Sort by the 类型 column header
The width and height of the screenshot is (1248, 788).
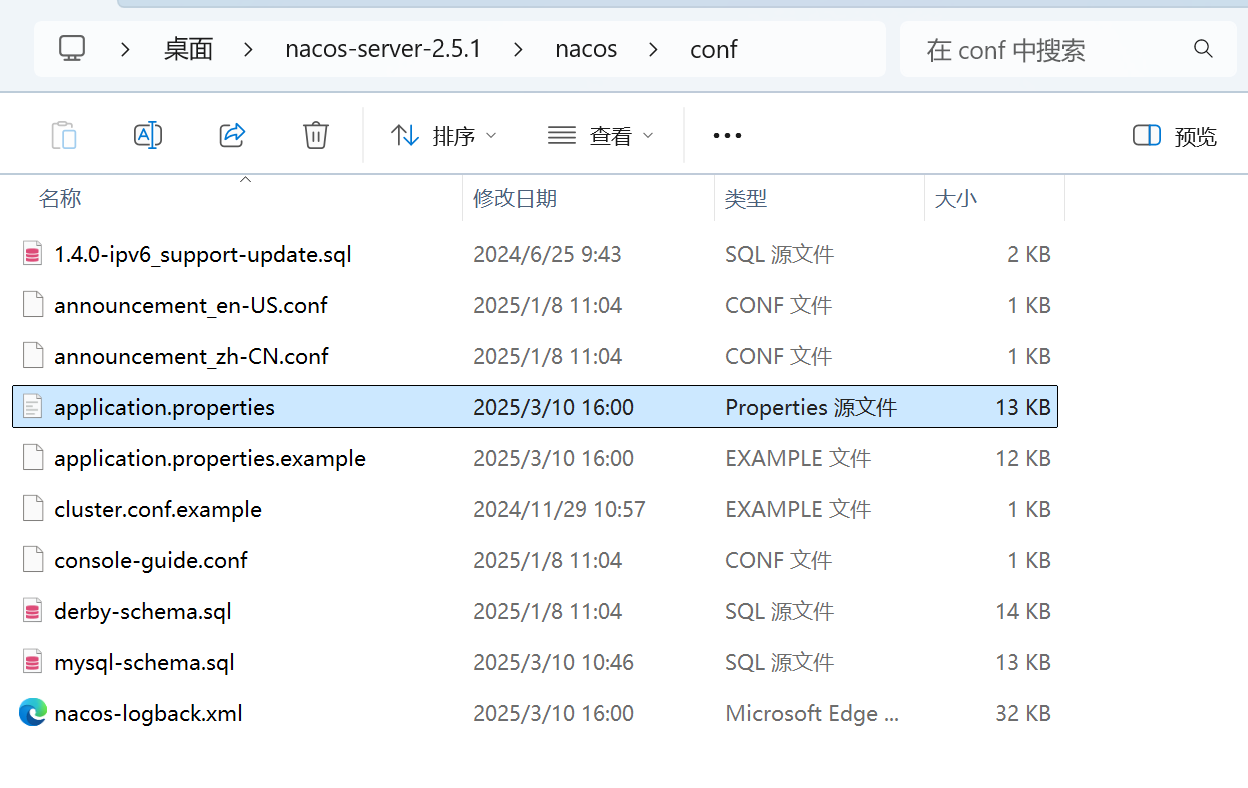pyautogui.click(x=746, y=198)
